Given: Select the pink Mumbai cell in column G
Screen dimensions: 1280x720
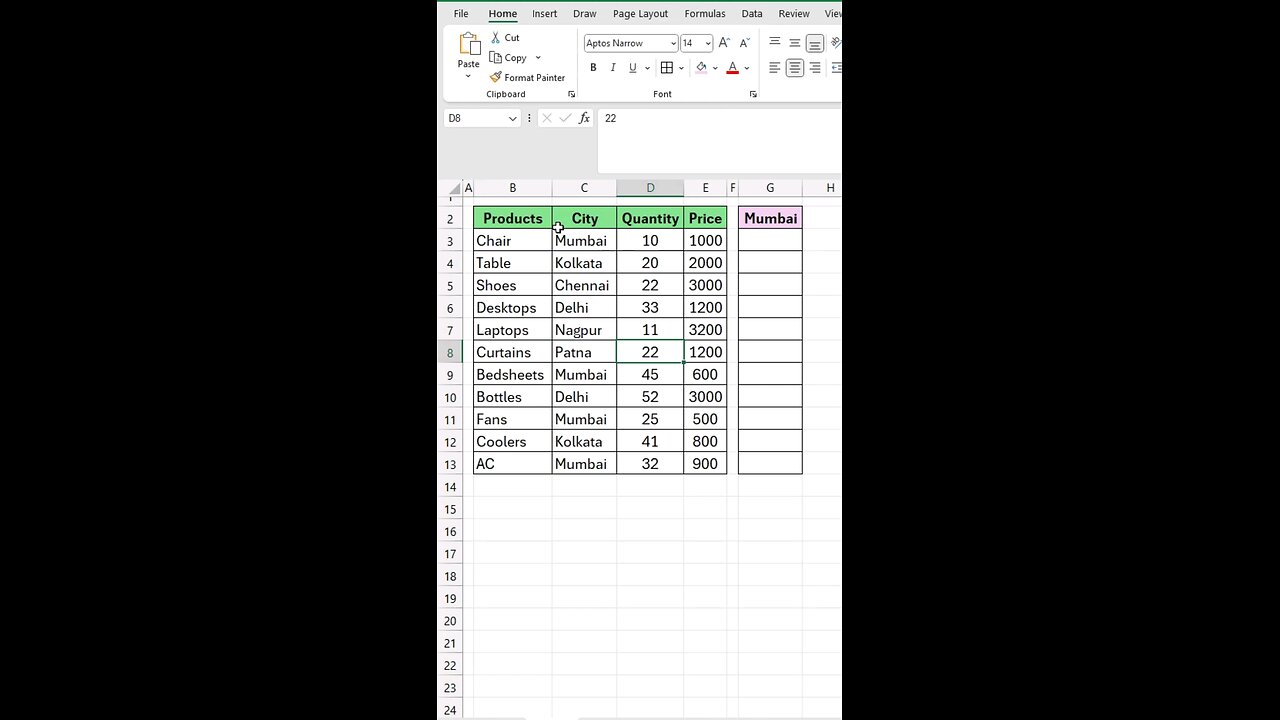Looking at the screenshot, I should (770, 218).
